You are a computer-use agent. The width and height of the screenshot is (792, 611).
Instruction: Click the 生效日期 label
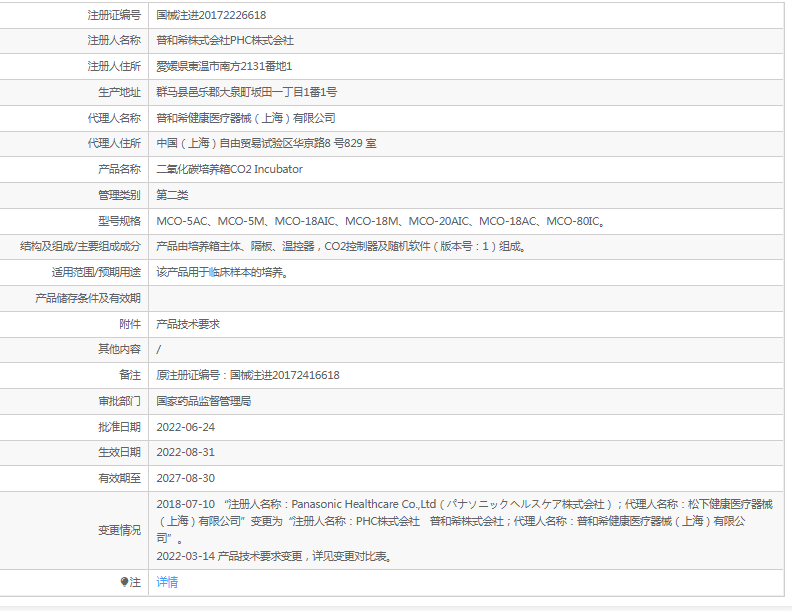tap(119, 452)
